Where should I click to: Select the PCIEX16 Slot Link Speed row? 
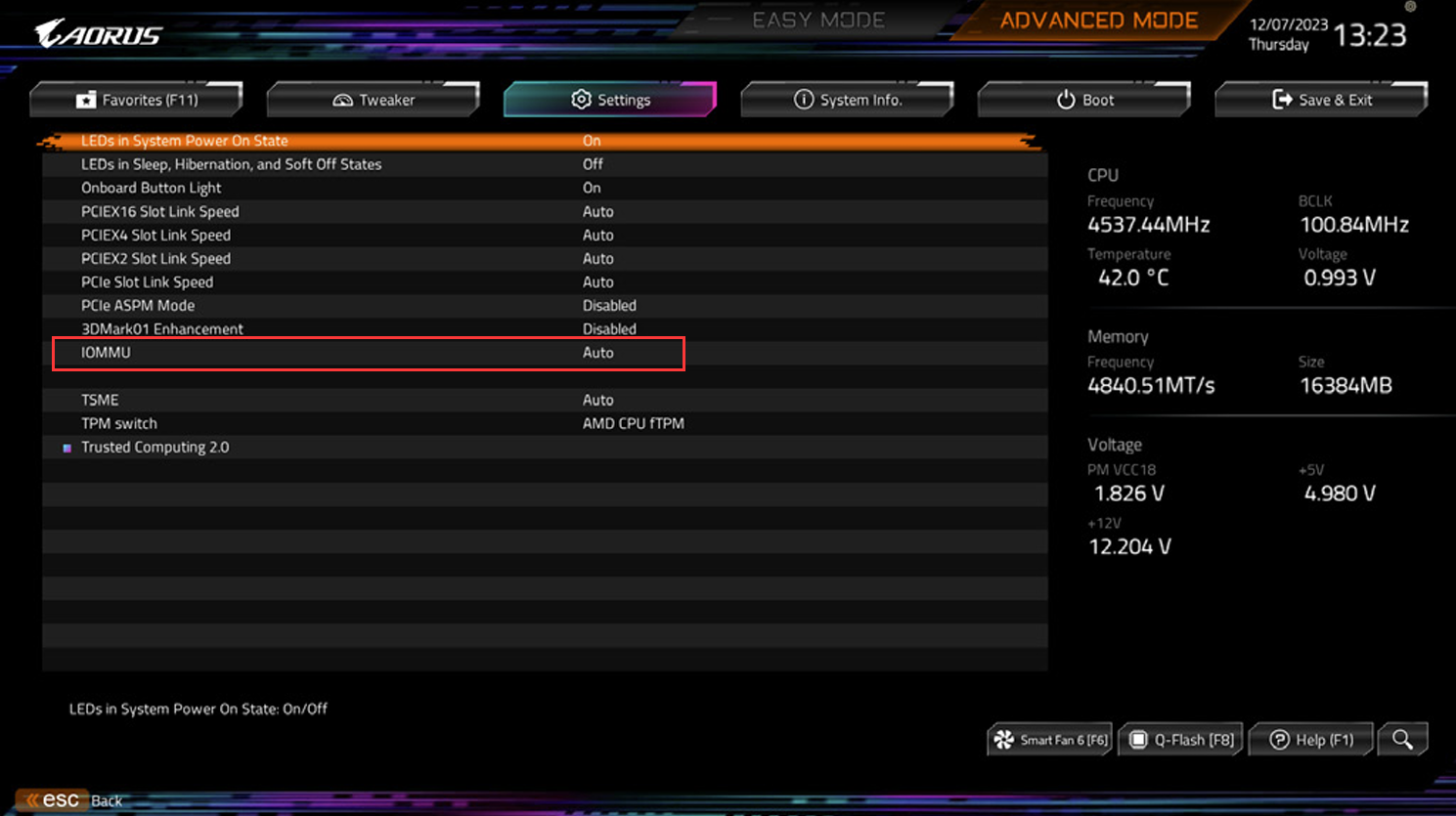tap(544, 211)
